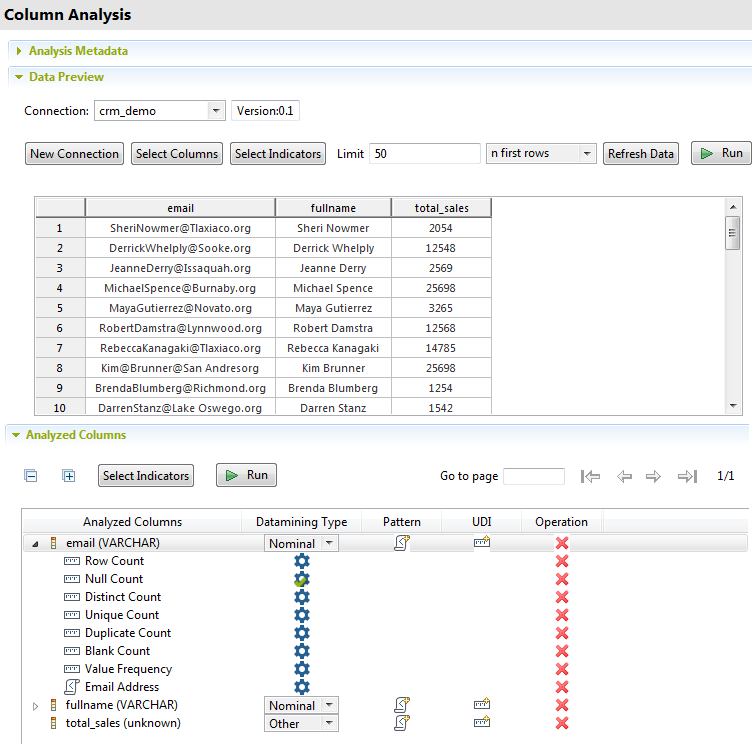
Task: Click the Select Columns button
Action: point(177,154)
